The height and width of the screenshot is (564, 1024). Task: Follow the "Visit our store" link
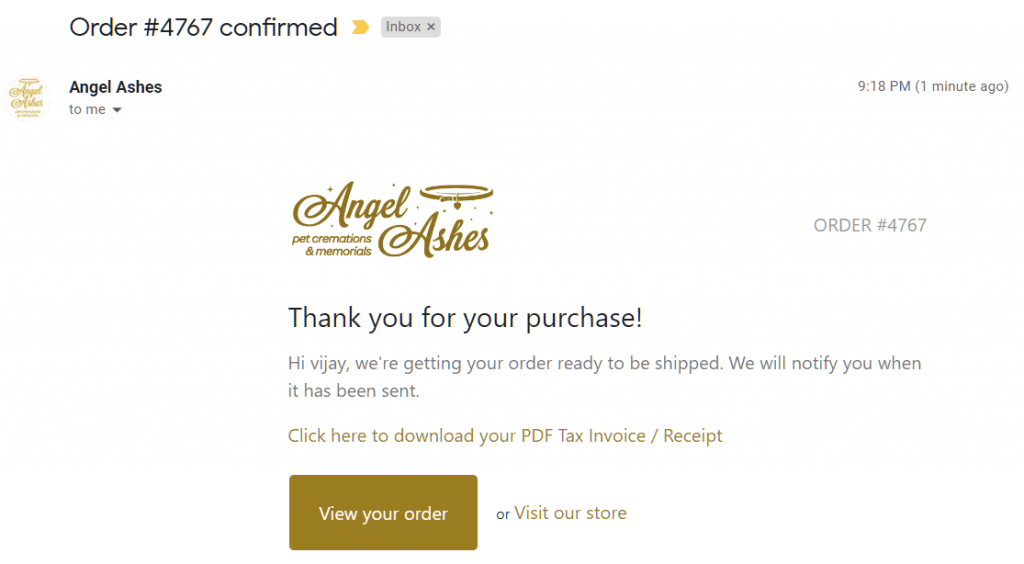pyautogui.click(x=570, y=513)
